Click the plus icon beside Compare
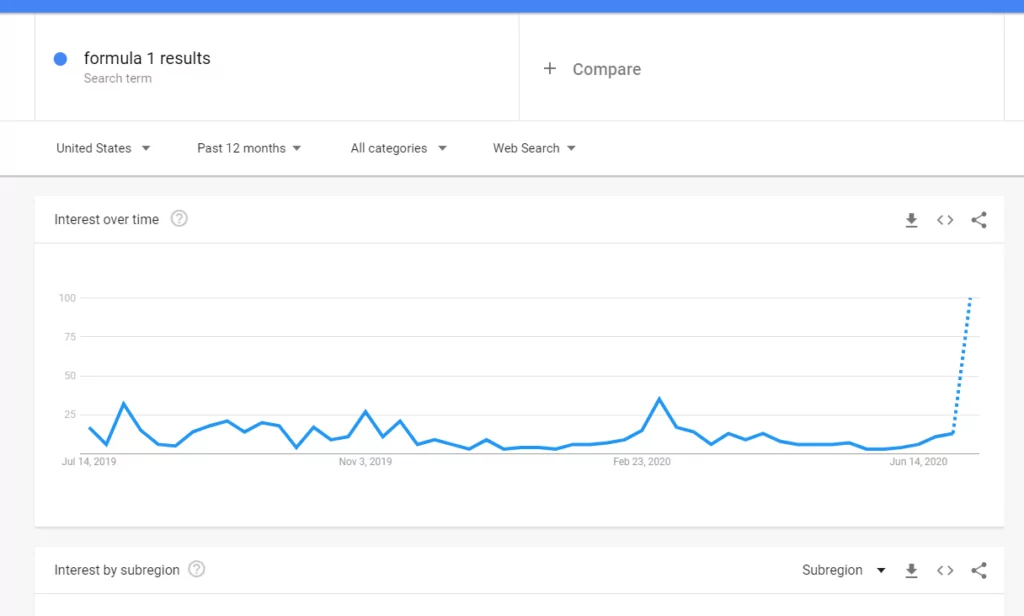The height and width of the screenshot is (616, 1024). 549,69
